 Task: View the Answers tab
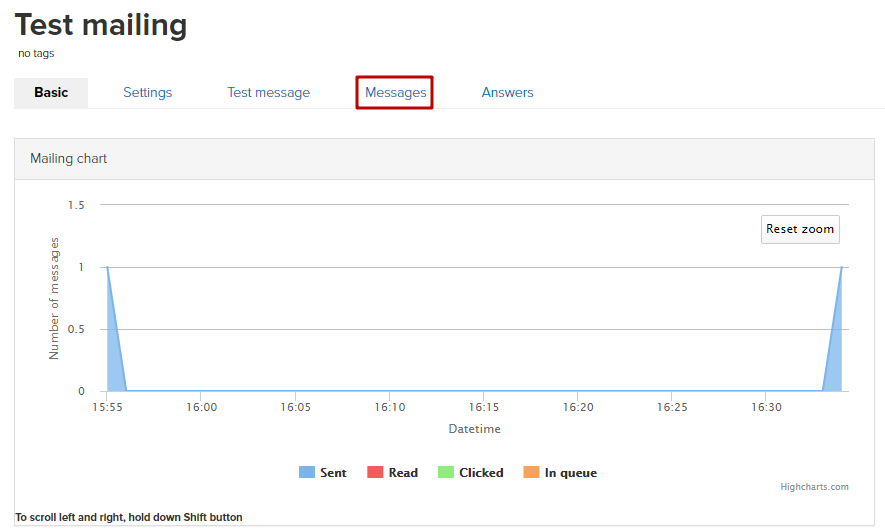point(507,93)
